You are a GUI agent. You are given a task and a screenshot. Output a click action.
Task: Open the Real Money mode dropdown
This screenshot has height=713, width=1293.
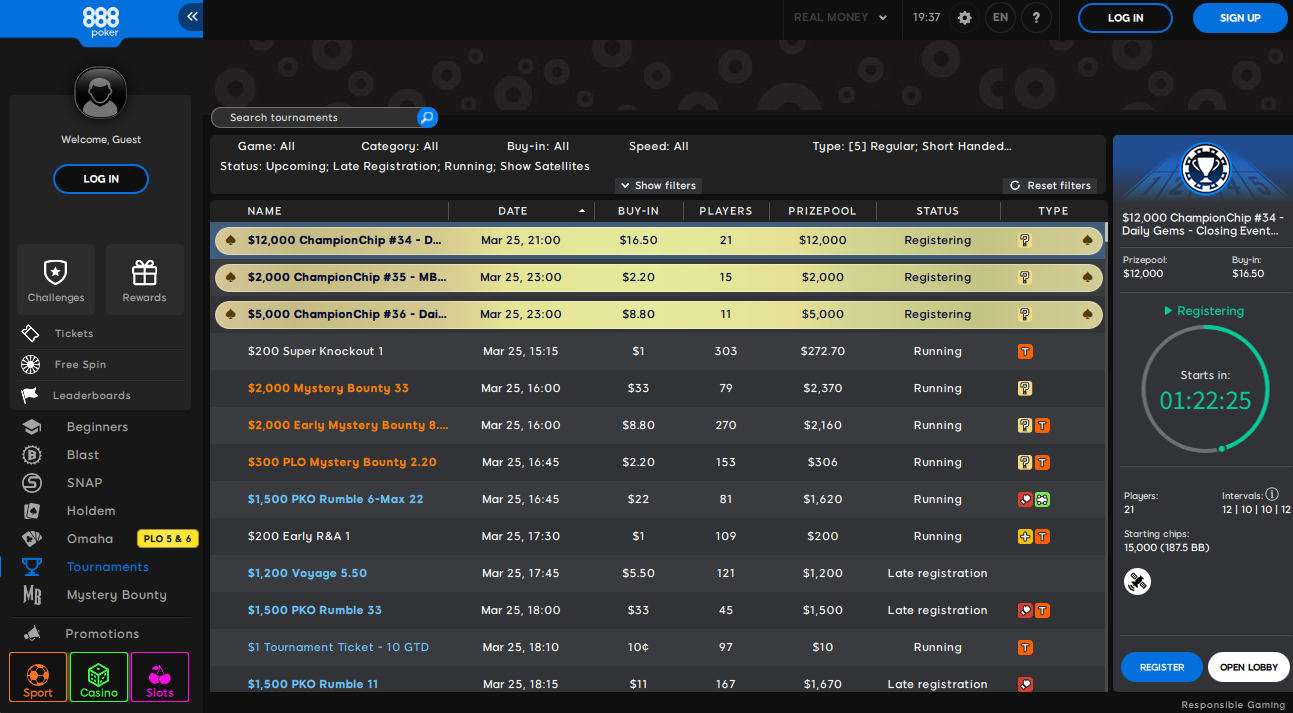(x=840, y=18)
